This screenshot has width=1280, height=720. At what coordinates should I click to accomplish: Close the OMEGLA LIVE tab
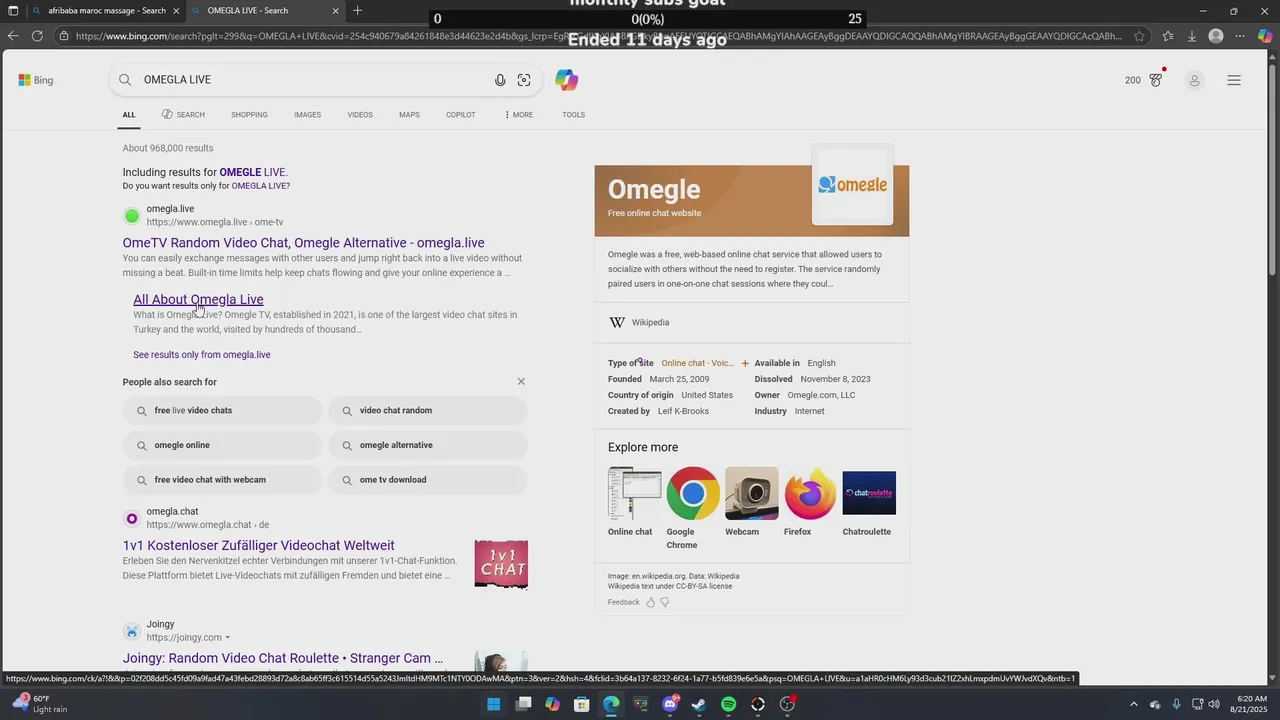tap(335, 11)
